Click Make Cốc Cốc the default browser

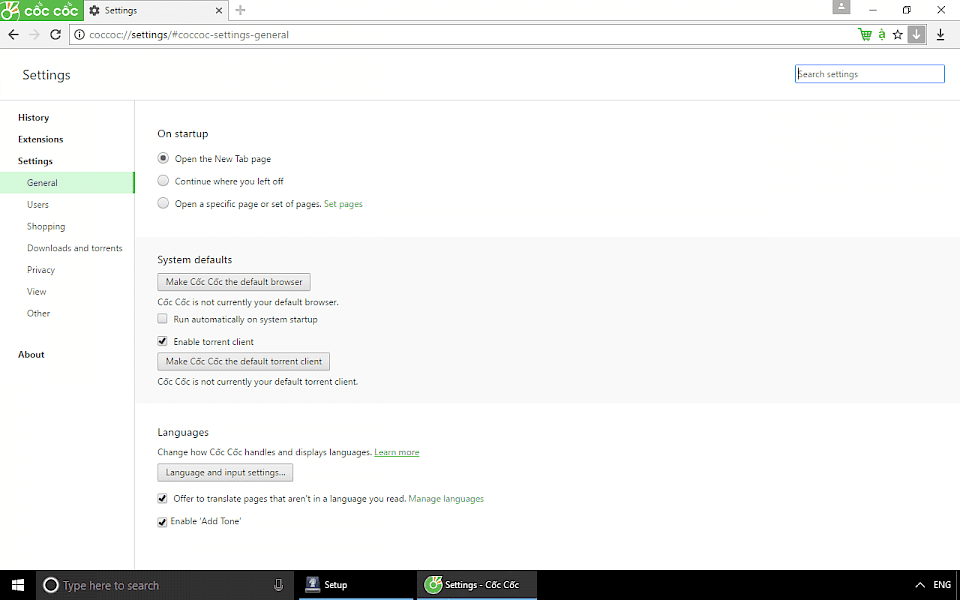(x=234, y=282)
